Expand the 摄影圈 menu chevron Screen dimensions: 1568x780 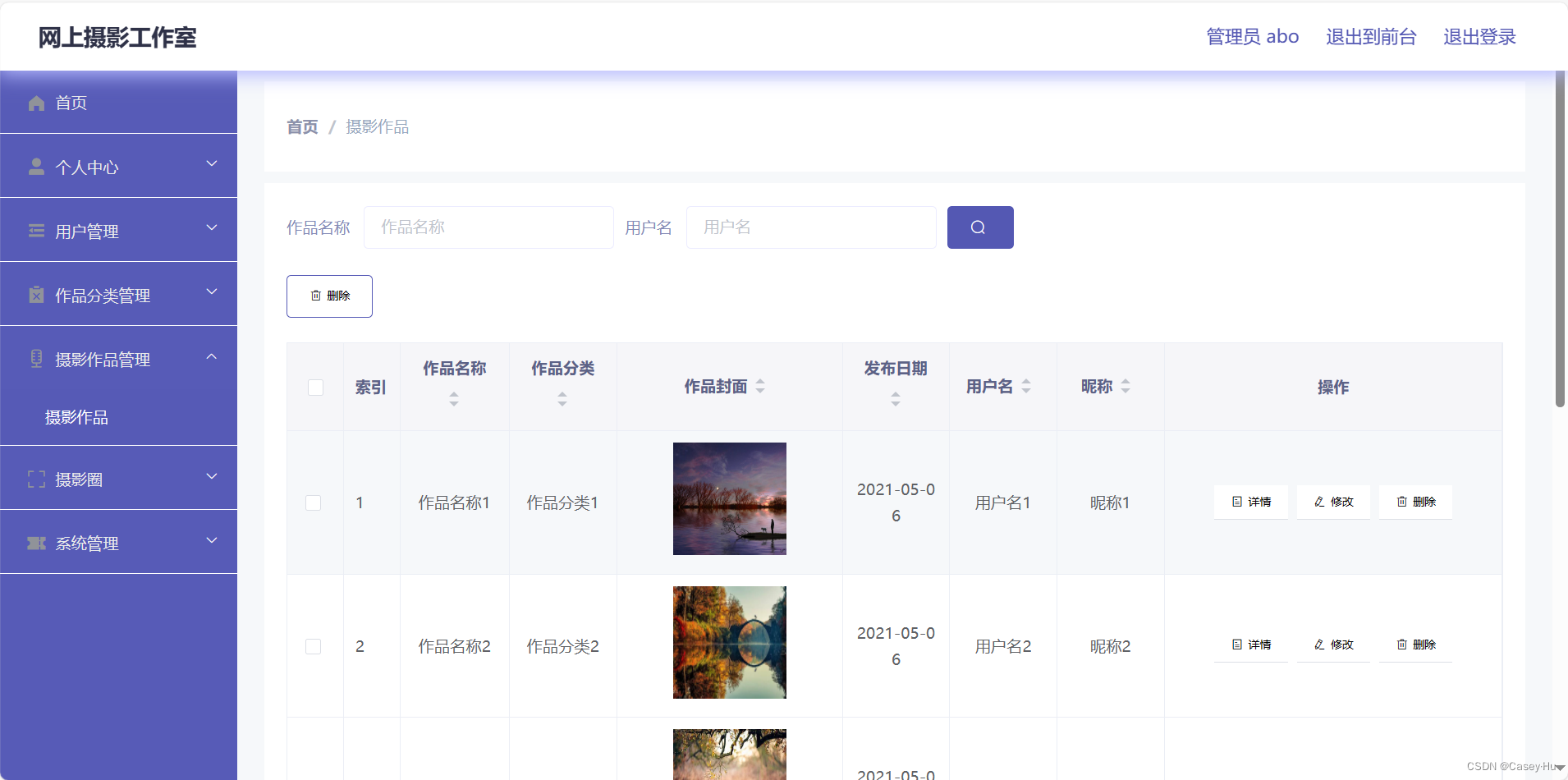pos(212,476)
